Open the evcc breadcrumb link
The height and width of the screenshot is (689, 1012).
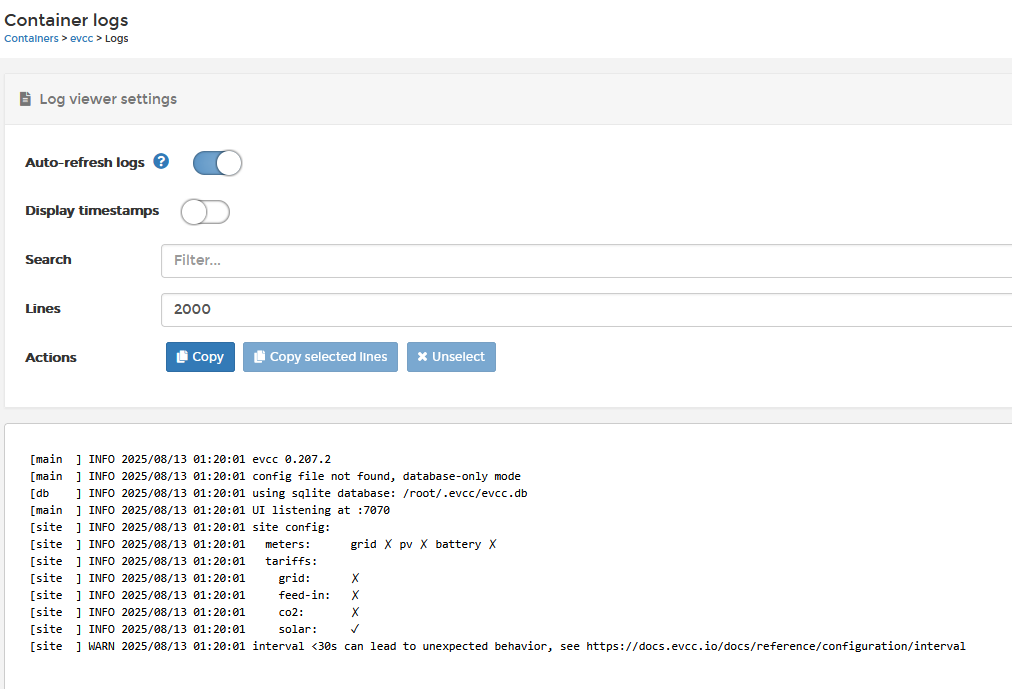pyautogui.click(x=81, y=39)
